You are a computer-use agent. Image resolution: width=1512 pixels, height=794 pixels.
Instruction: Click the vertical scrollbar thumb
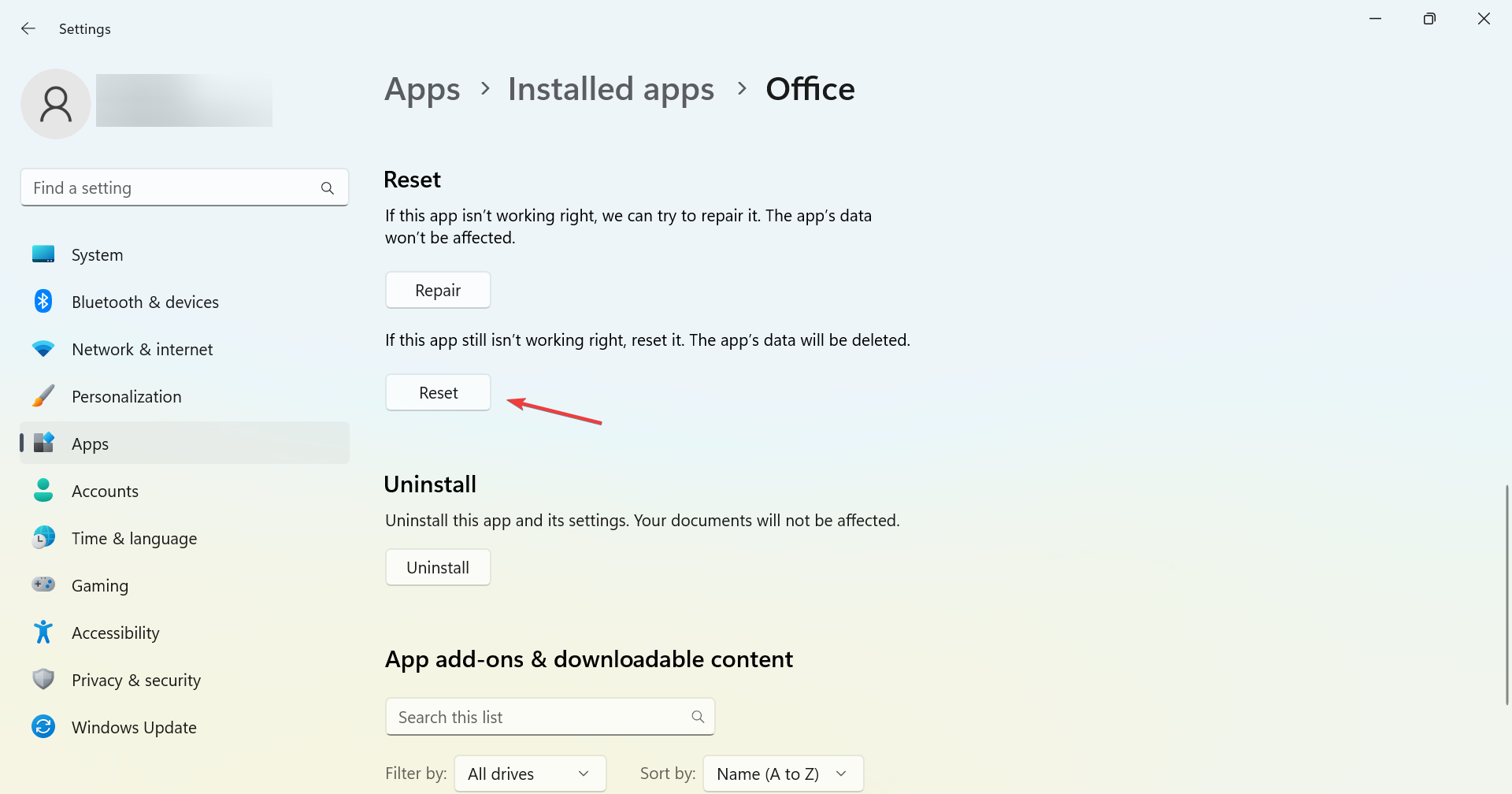[1506, 595]
